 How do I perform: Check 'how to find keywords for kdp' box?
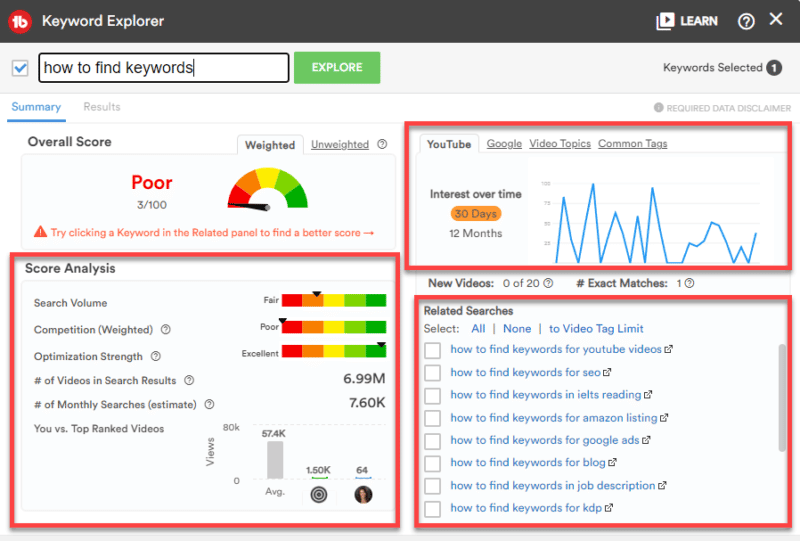coord(433,509)
